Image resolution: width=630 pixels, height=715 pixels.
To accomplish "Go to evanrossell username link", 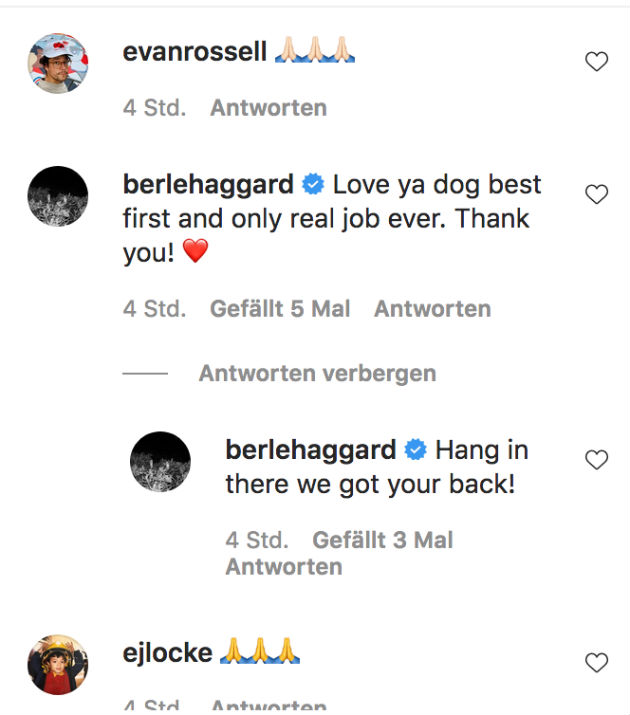I will (194, 52).
